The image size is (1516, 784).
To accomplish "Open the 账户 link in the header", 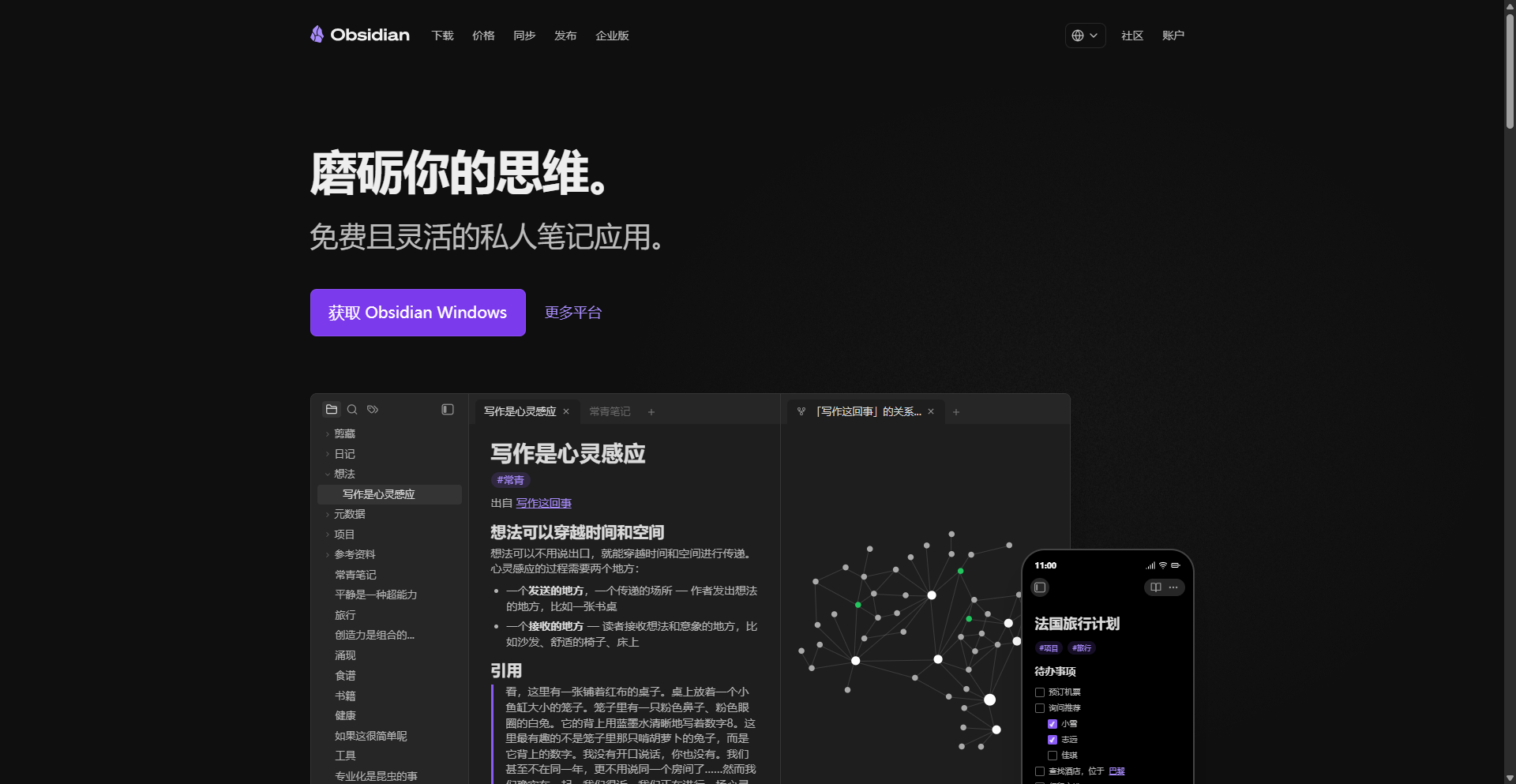I will tap(1173, 36).
